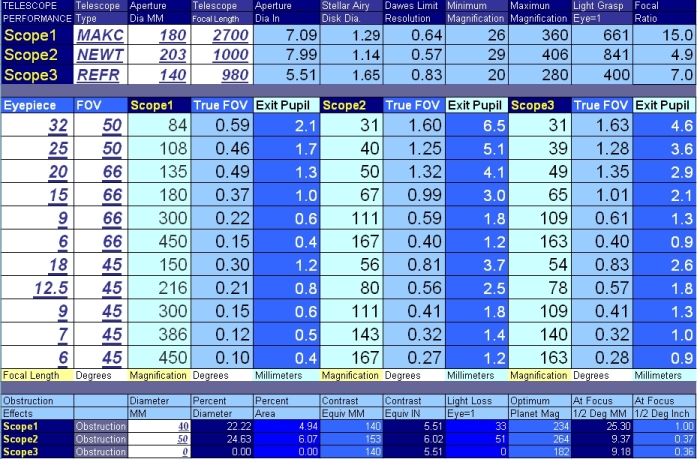Select Scope2 telescope type cell NEWT
This screenshot has height=459, width=697.
(100, 55)
